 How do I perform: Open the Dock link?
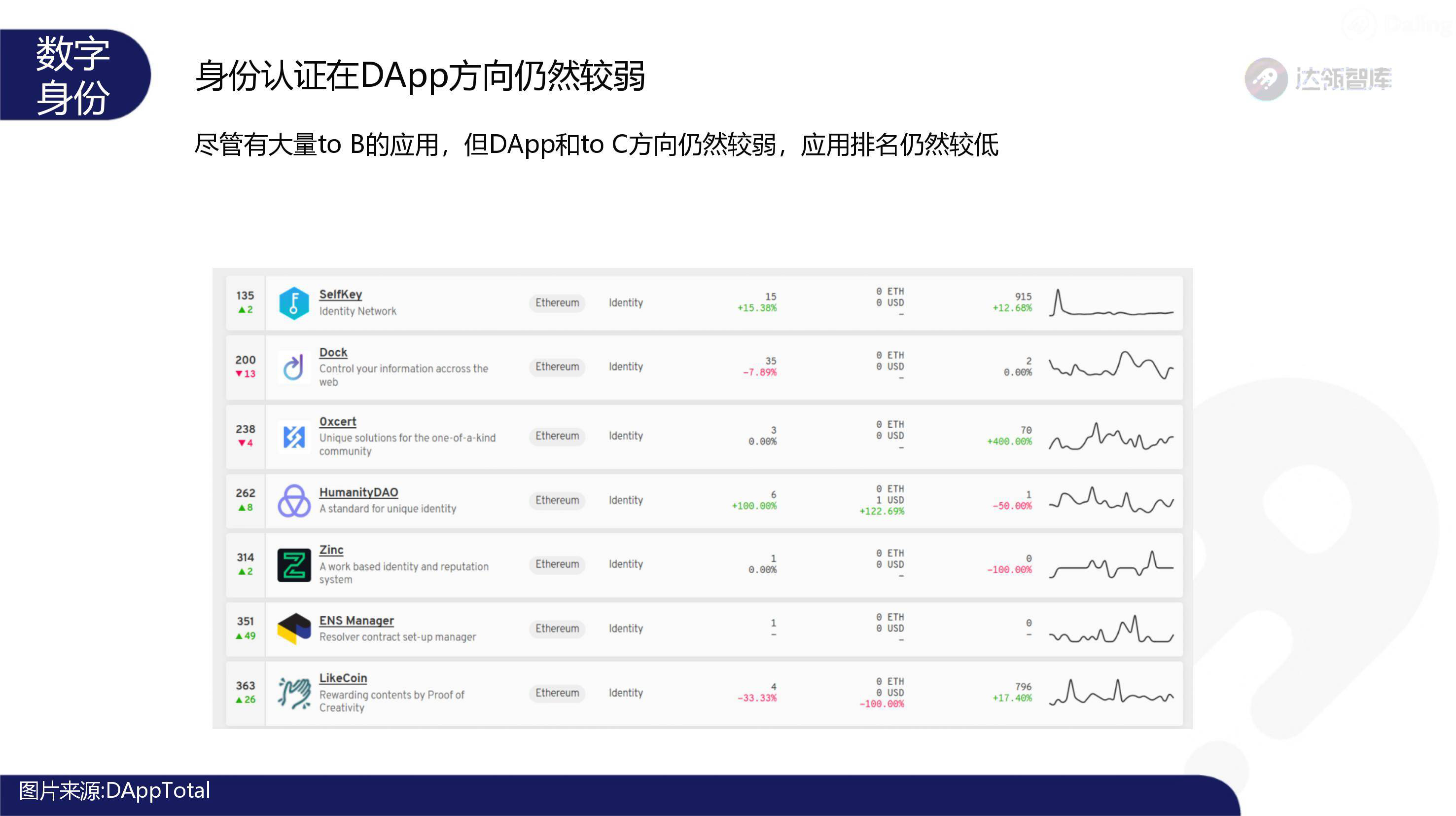[x=333, y=352]
